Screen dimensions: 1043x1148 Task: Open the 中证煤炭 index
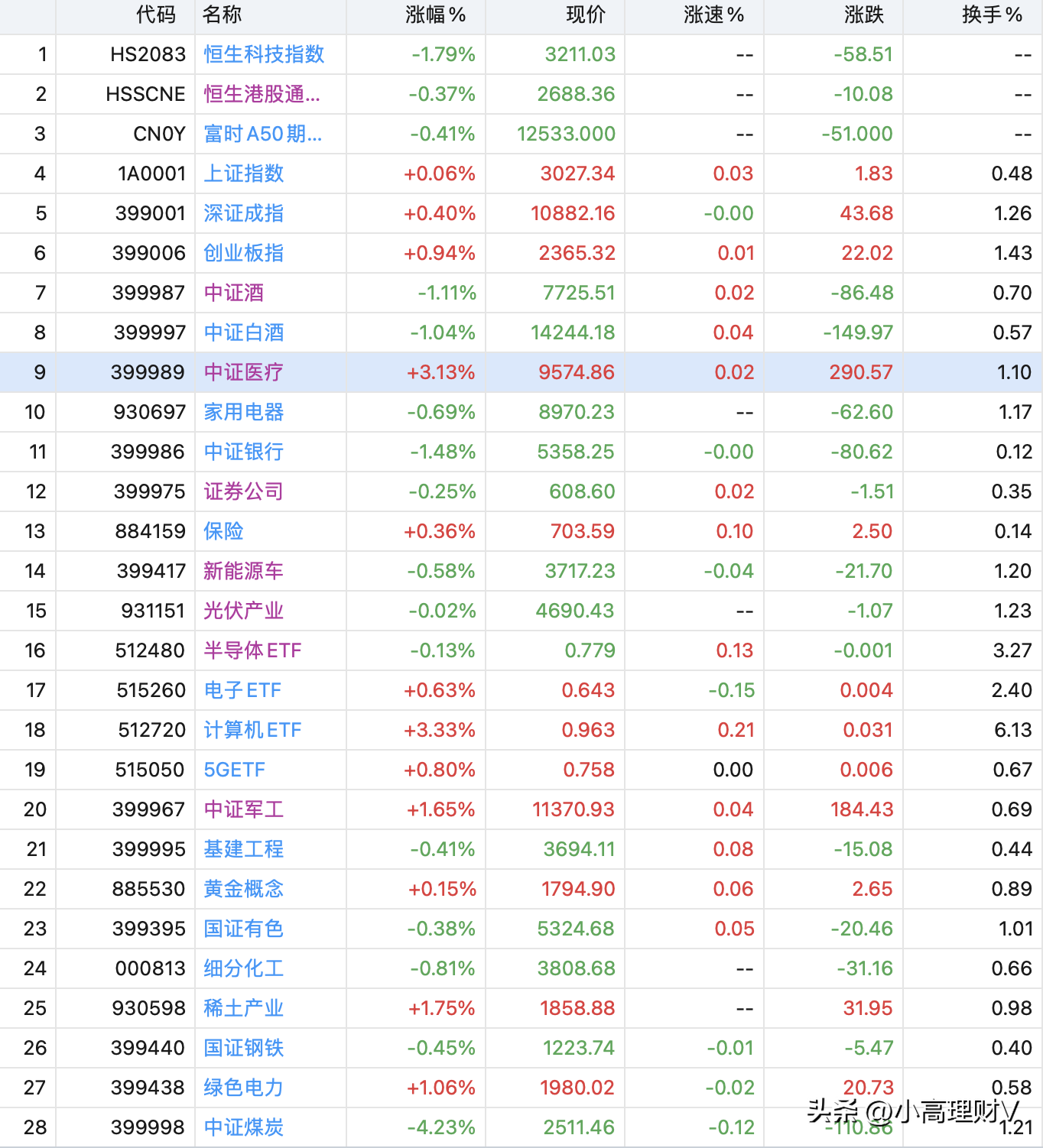244,1127
